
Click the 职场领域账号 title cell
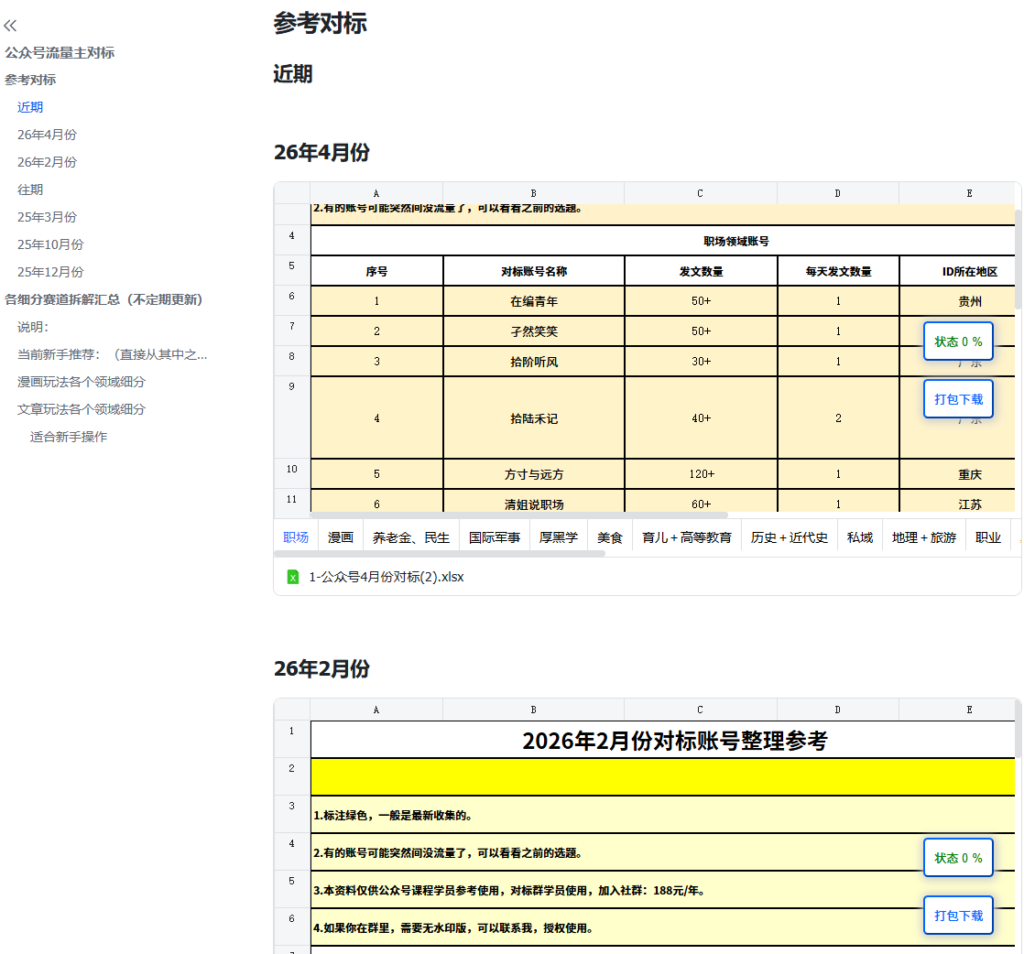tap(663, 241)
